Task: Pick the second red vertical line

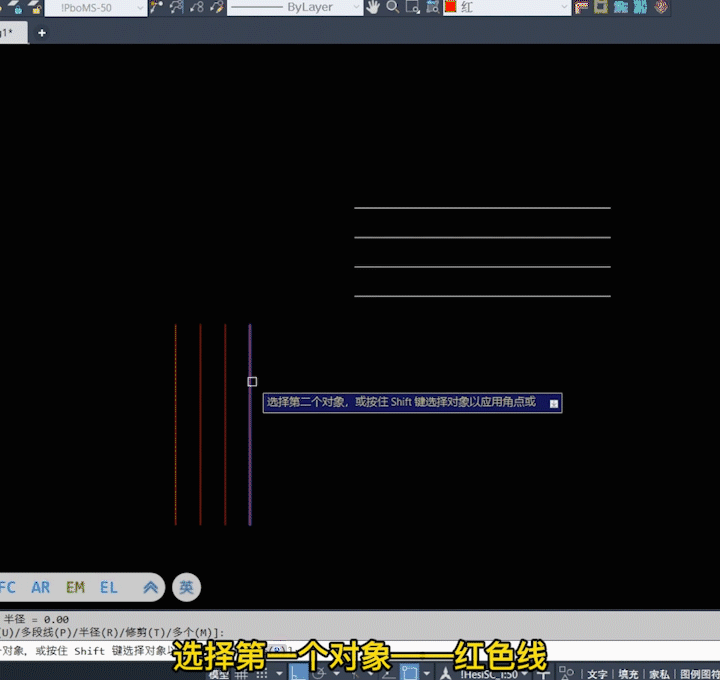Action: coord(200,425)
